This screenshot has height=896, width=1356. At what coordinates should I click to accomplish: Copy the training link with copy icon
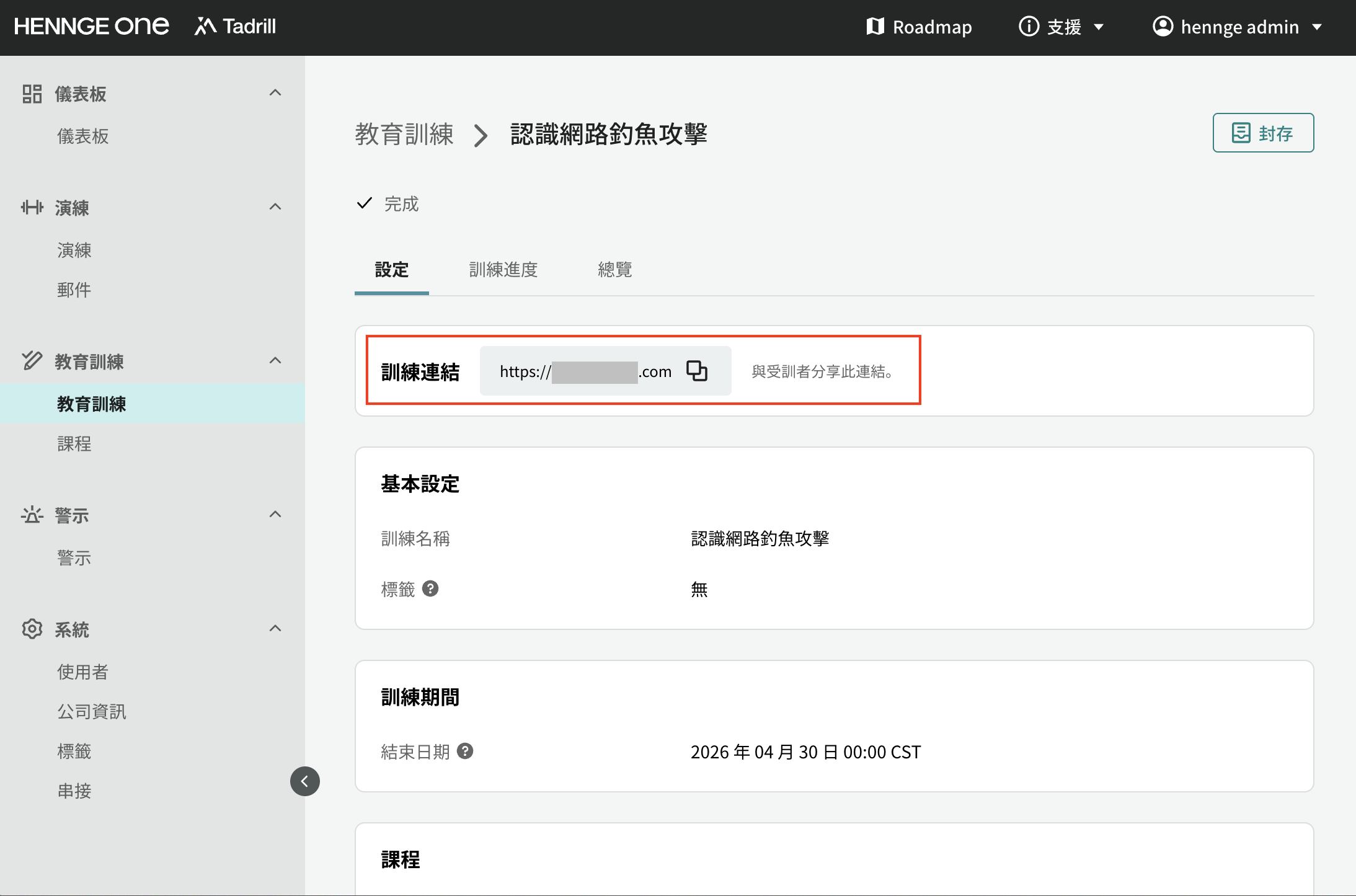click(x=697, y=371)
